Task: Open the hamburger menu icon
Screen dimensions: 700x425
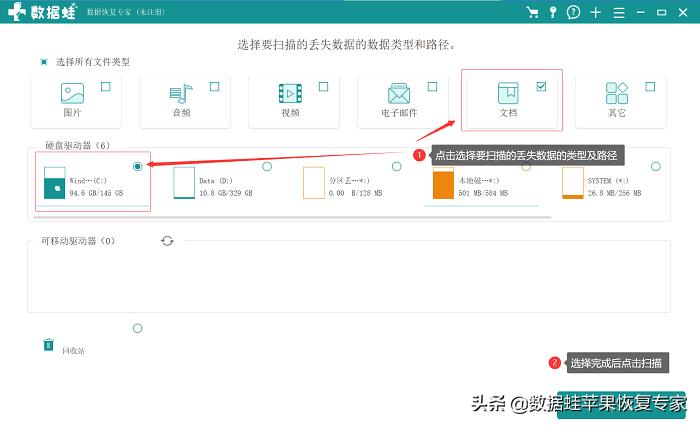Action: point(619,12)
